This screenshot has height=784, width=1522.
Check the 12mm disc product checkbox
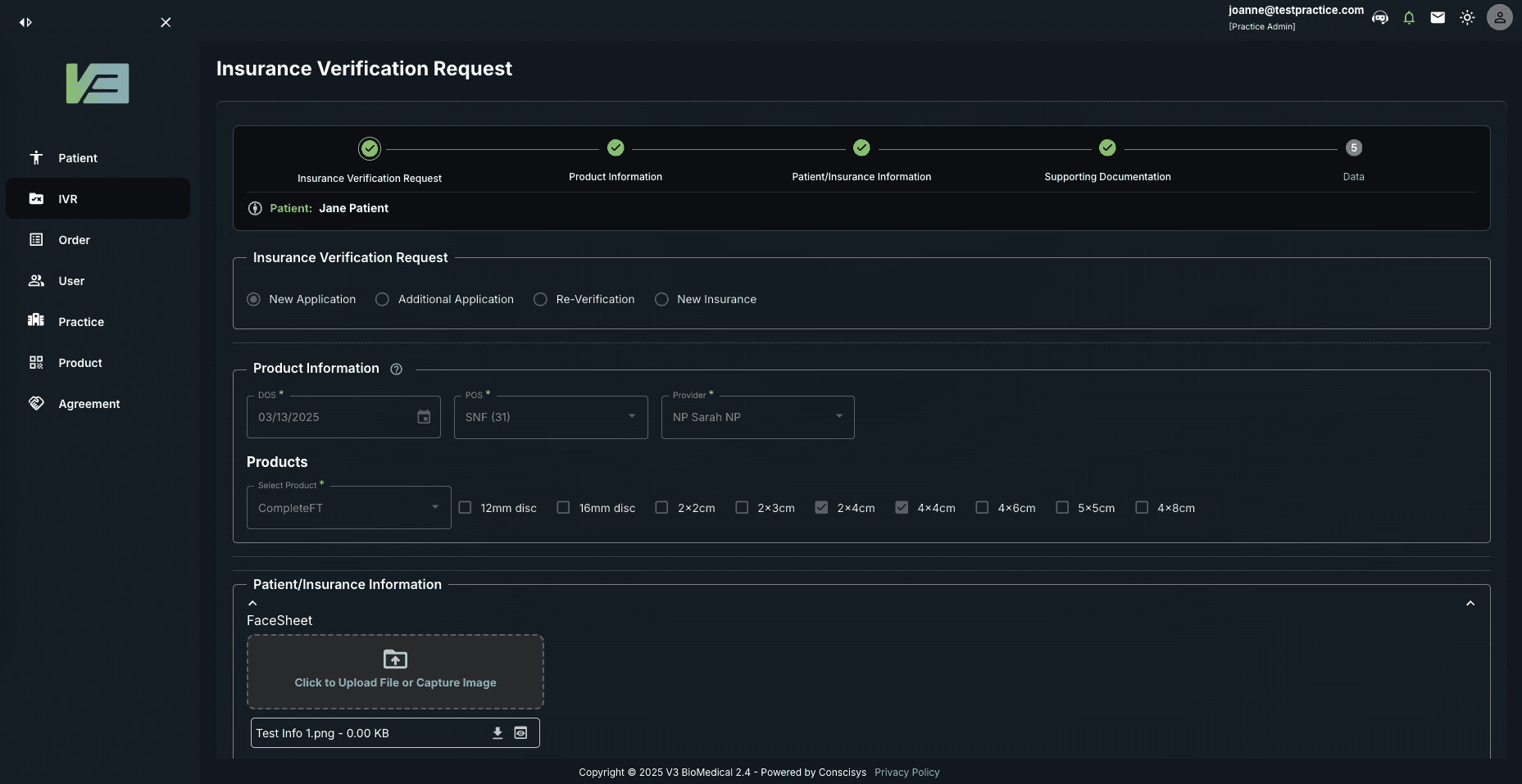466,507
